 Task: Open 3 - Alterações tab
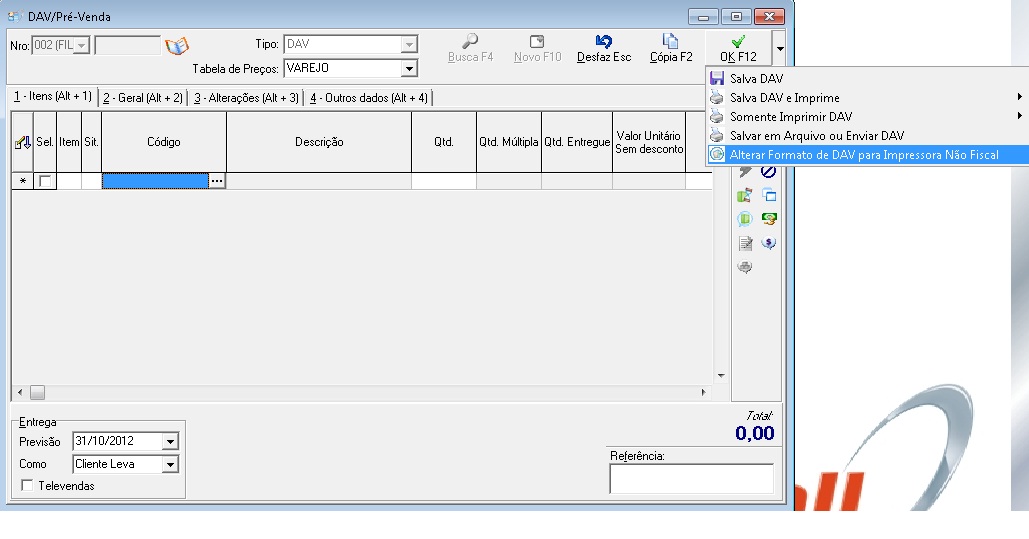(246, 98)
